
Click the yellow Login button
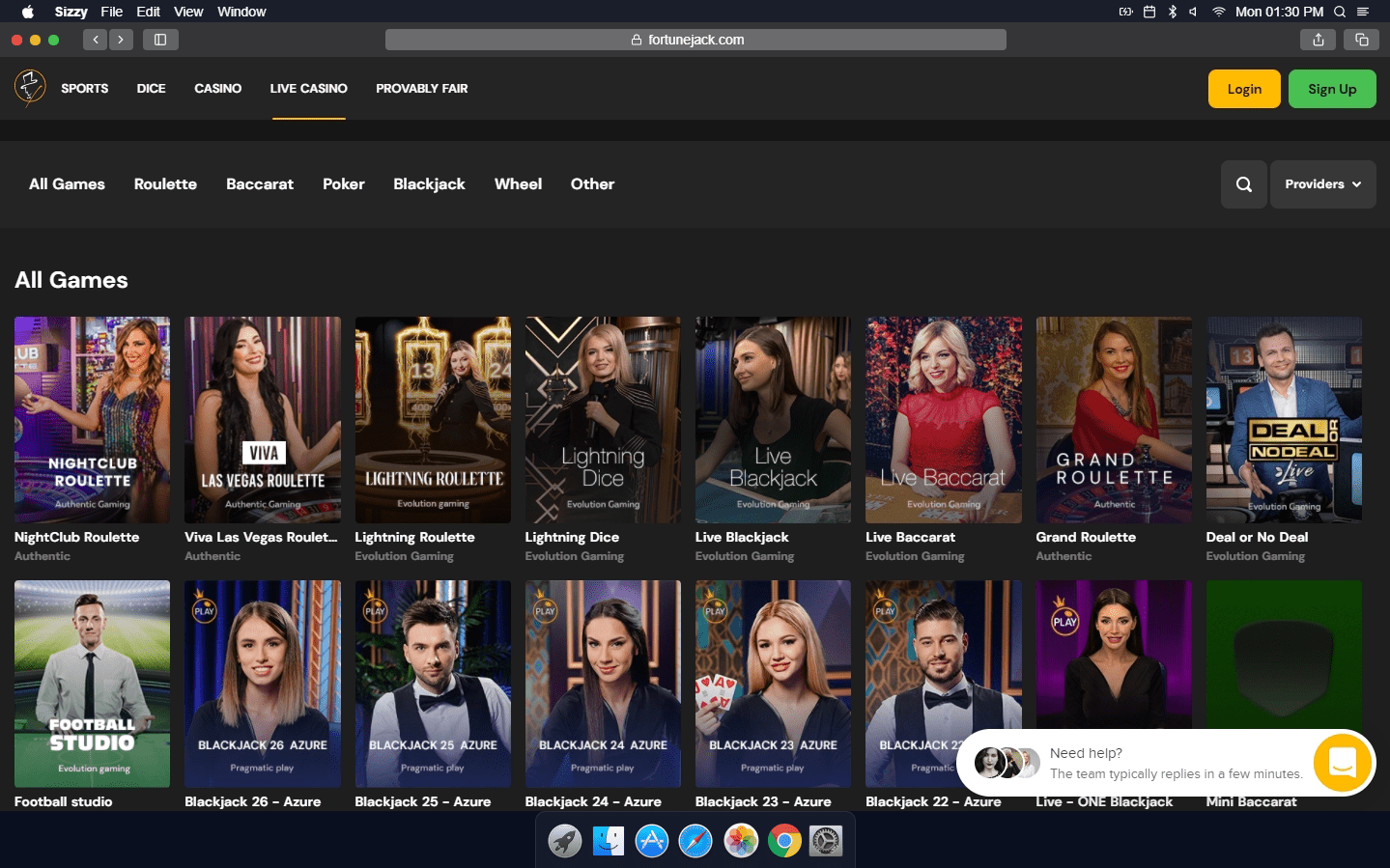(x=1244, y=89)
